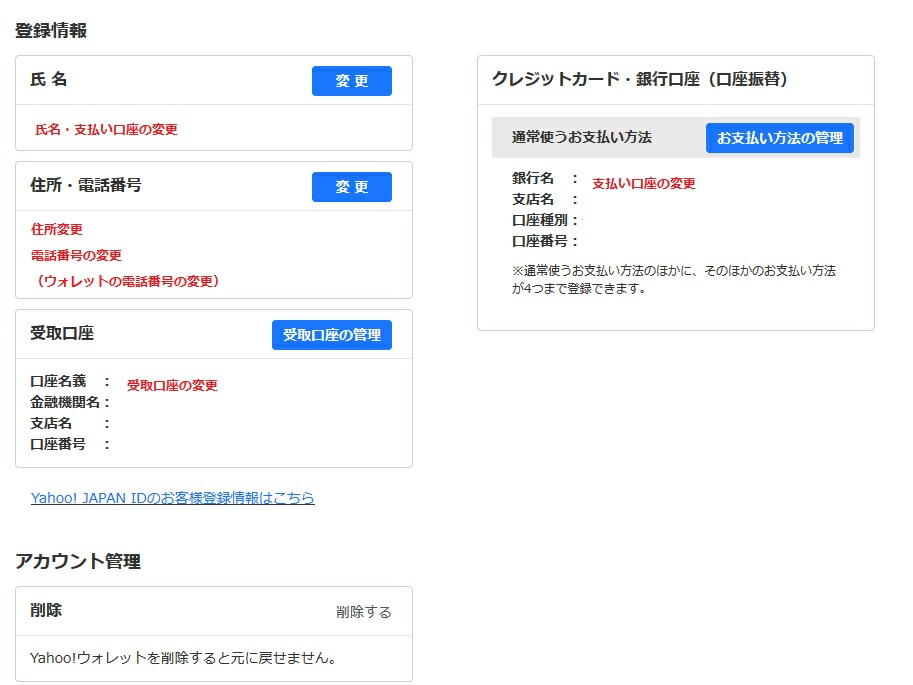Screen dimensions: 913x685
Task: Click 削除する to delete the wallet
Action: [x=363, y=612]
